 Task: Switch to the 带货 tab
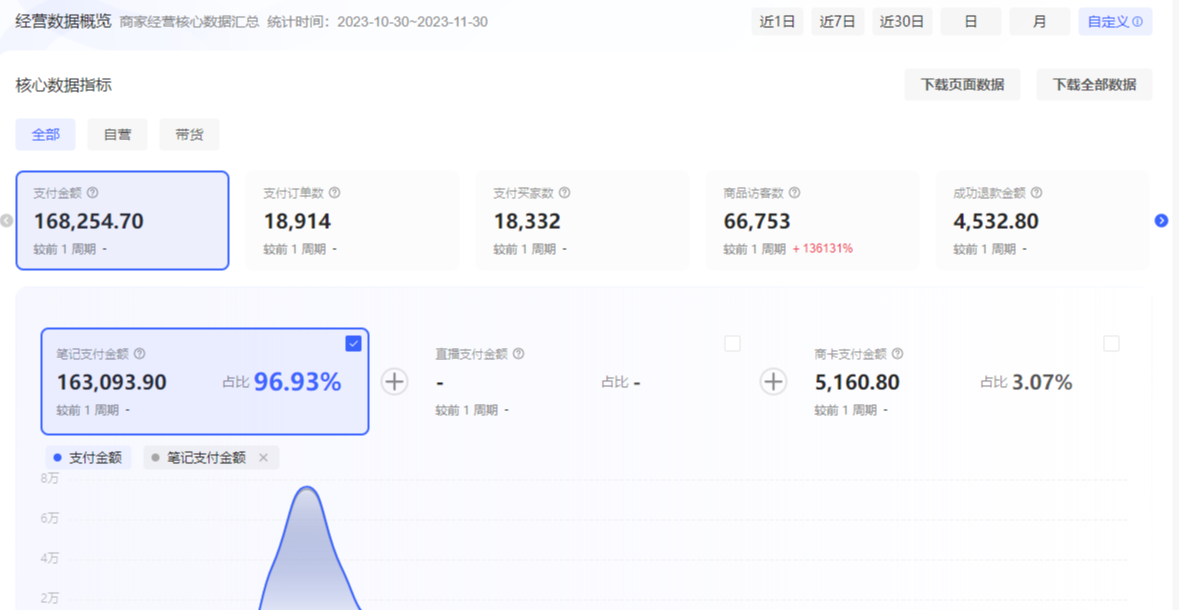[x=189, y=134]
